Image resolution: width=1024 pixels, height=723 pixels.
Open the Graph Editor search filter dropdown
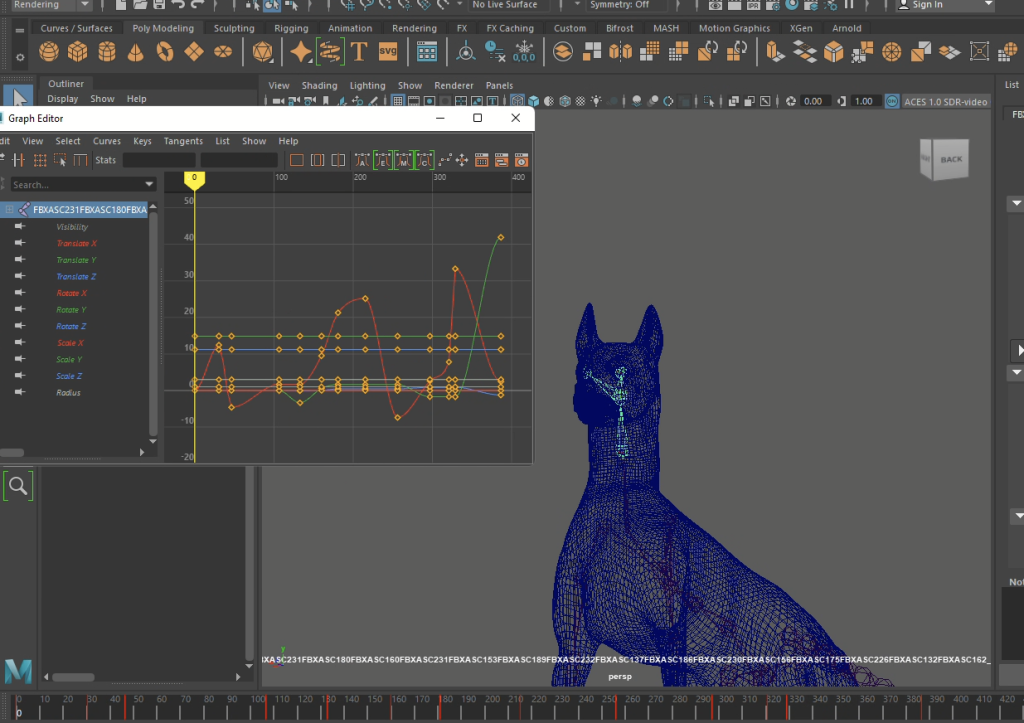coord(149,185)
